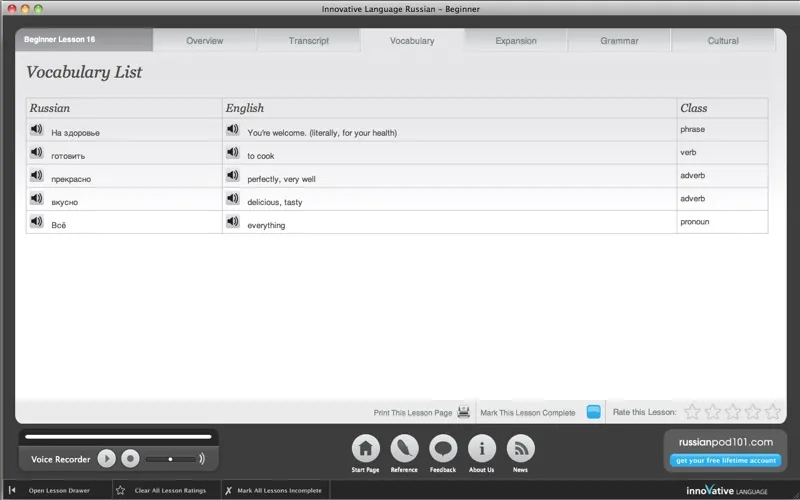Image resolution: width=800 pixels, height=500 pixels.
Task: Open the Feedback speech bubble icon
Action: 443,449
